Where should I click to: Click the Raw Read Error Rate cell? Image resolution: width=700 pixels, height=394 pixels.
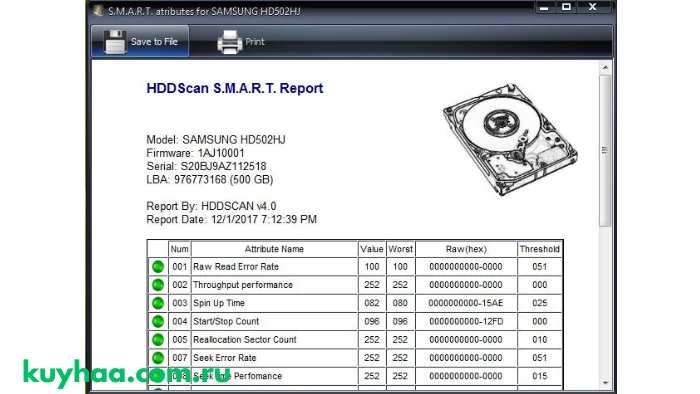(x=274, y=267)
